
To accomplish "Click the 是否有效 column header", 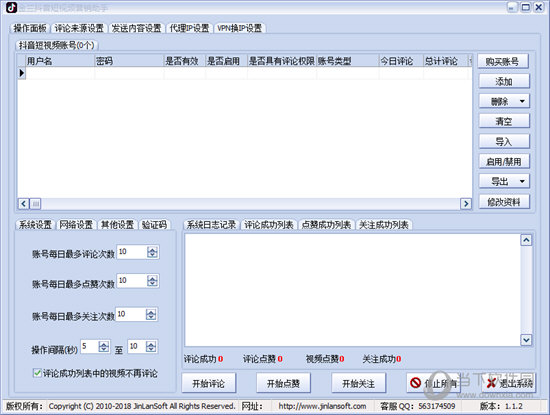I will click(185, 61).
